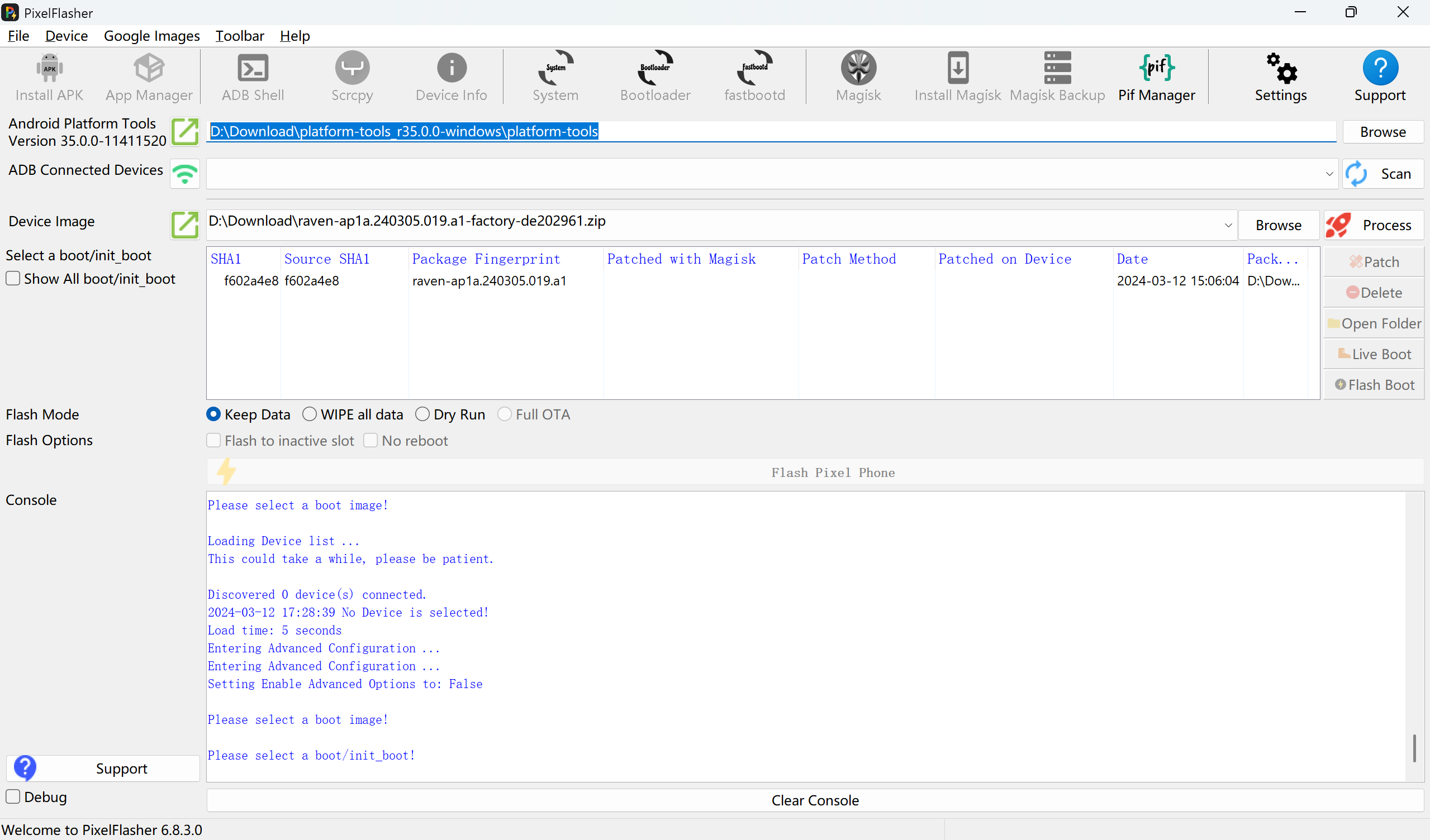Click the Flash Pixel Phone lightning button
Screen dimensions: 1430x840
(x=815, y=472)
